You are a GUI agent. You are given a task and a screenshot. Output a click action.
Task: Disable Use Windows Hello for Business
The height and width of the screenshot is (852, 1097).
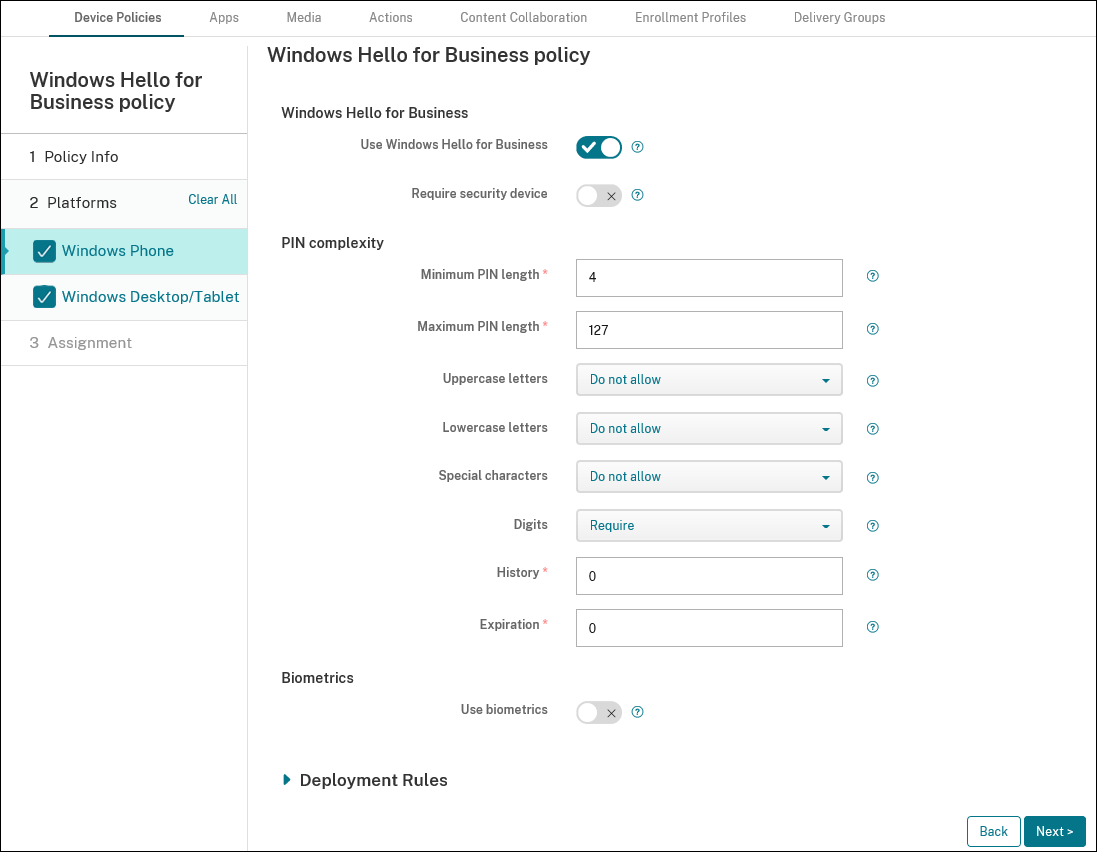(598, 146)
